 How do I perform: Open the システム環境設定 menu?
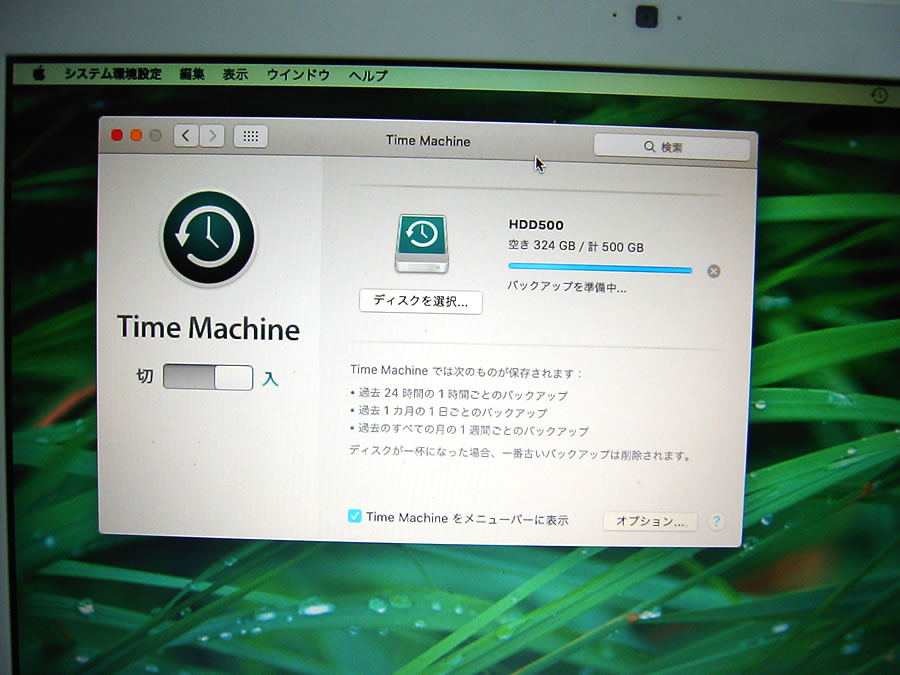(113, 74)
